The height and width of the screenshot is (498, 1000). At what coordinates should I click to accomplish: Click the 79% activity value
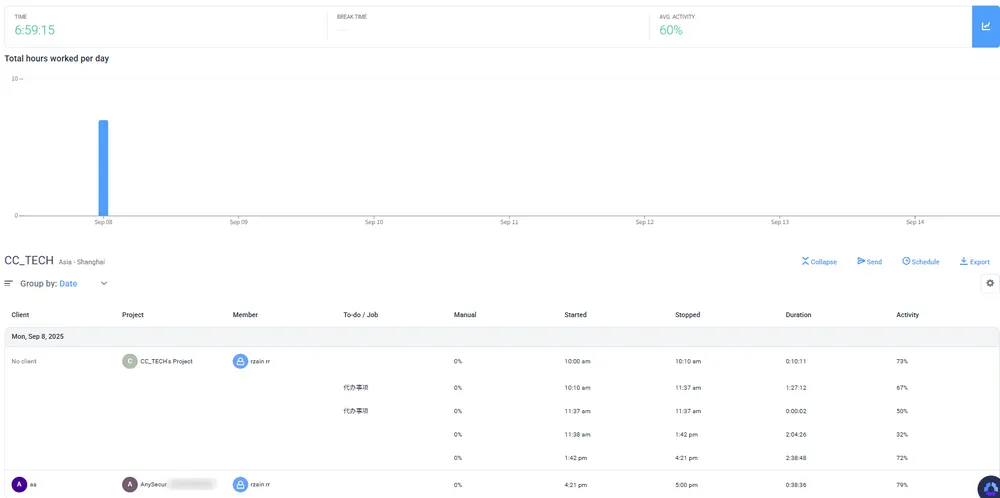[x=902, y=485]
